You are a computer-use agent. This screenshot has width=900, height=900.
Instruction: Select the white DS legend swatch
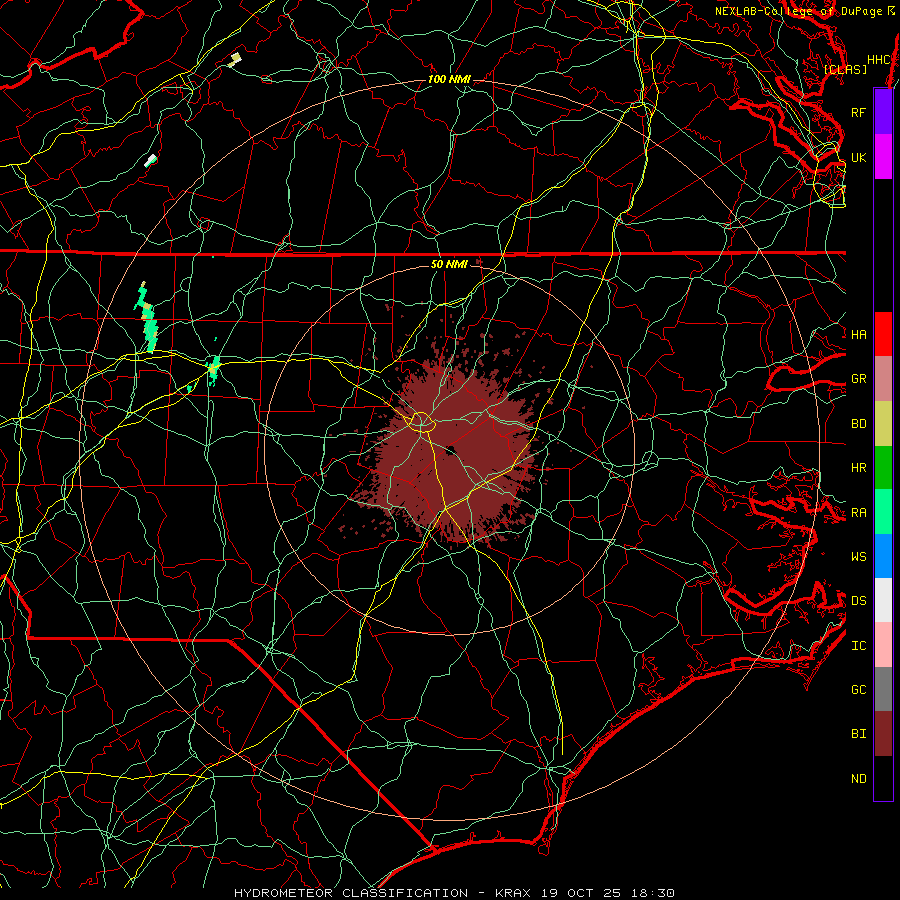883,600
